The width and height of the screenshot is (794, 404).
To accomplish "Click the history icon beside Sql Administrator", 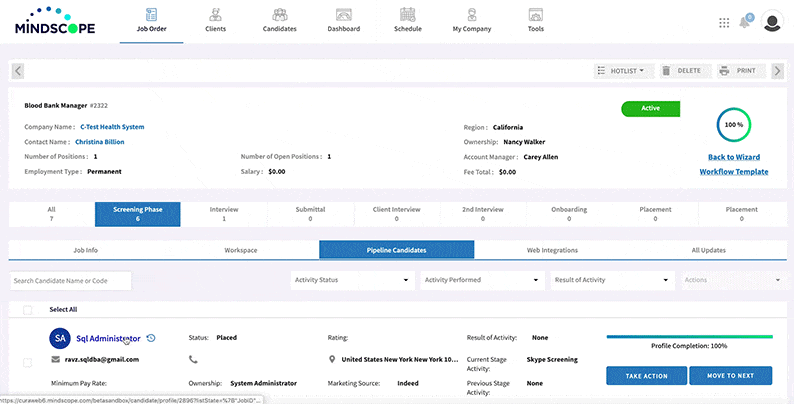I will coord(151,338).
